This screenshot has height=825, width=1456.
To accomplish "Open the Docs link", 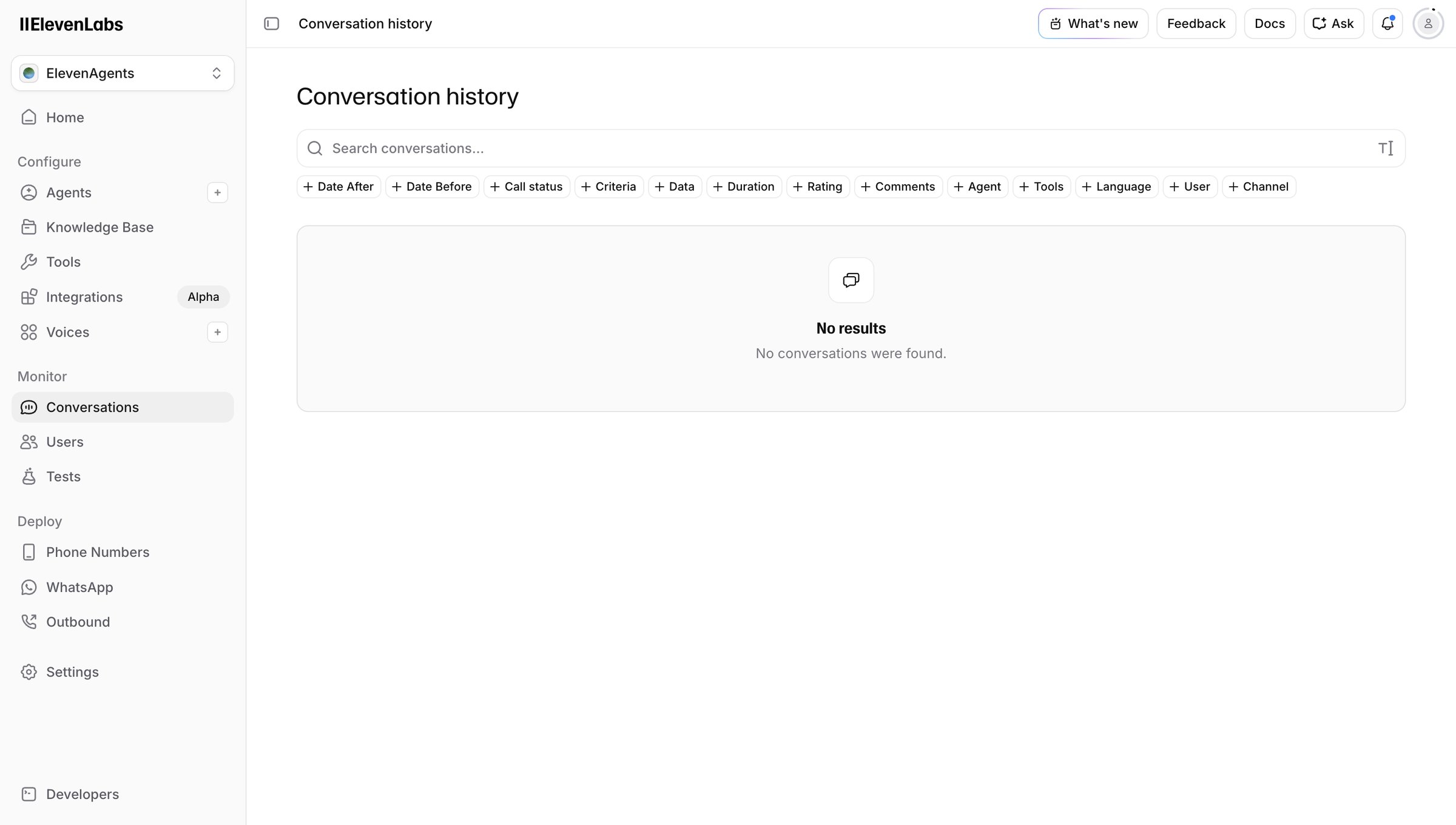I will pyautogui.click(x=1270, y=24).
